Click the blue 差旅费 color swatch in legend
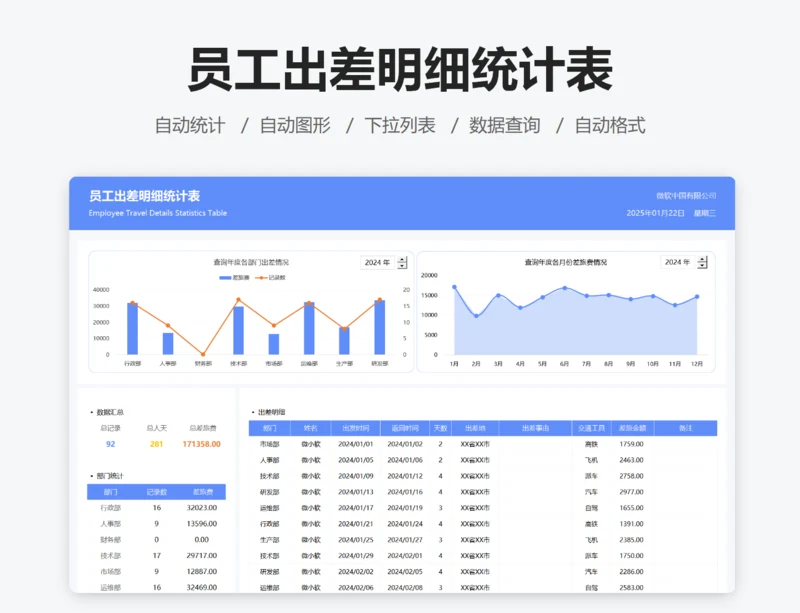The width and height of the screenshot is (800, 613). coord(225,277)
